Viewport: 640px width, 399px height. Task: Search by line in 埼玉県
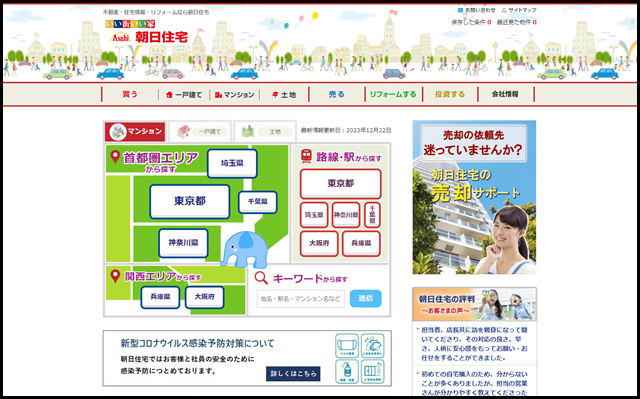click(314, 215)
